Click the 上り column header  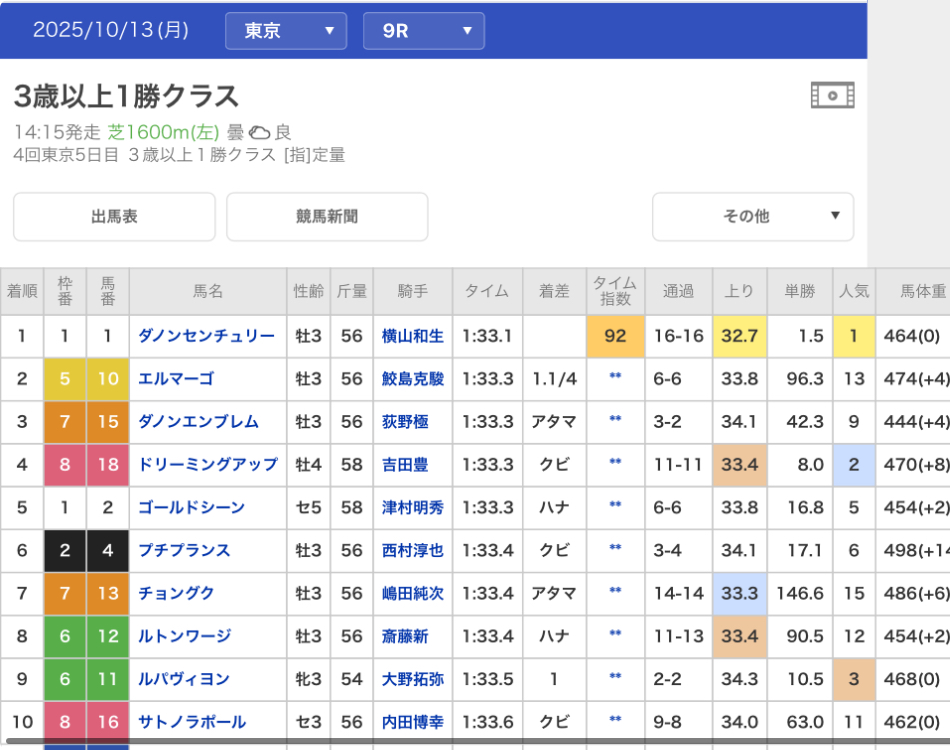point(739,291)
